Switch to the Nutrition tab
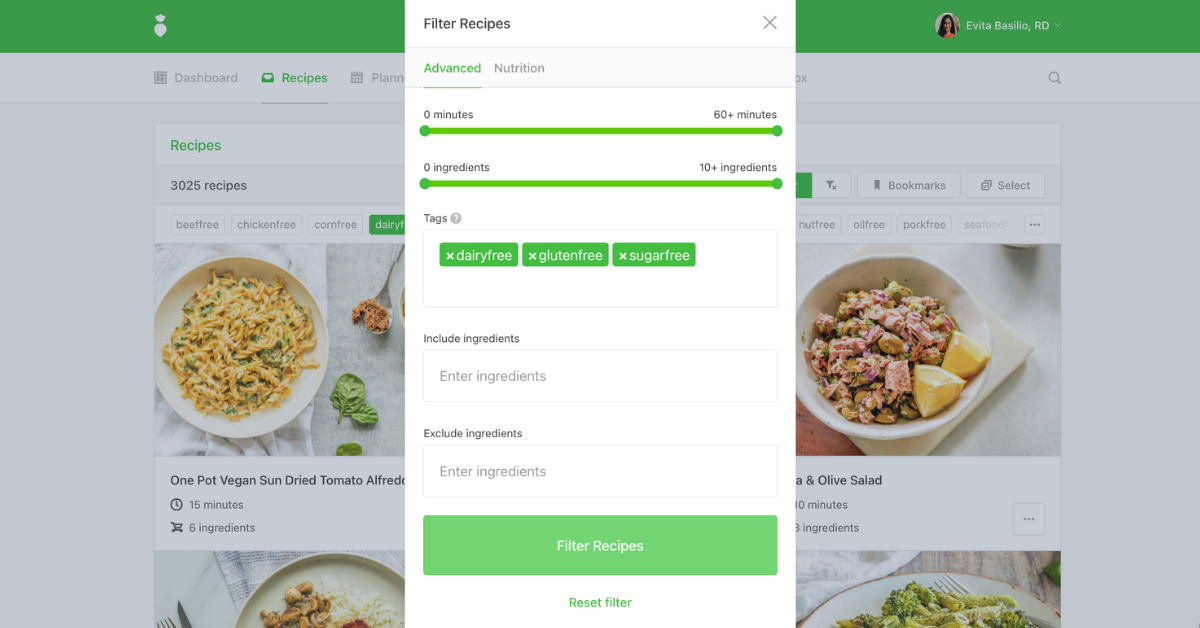 point(519,68)
